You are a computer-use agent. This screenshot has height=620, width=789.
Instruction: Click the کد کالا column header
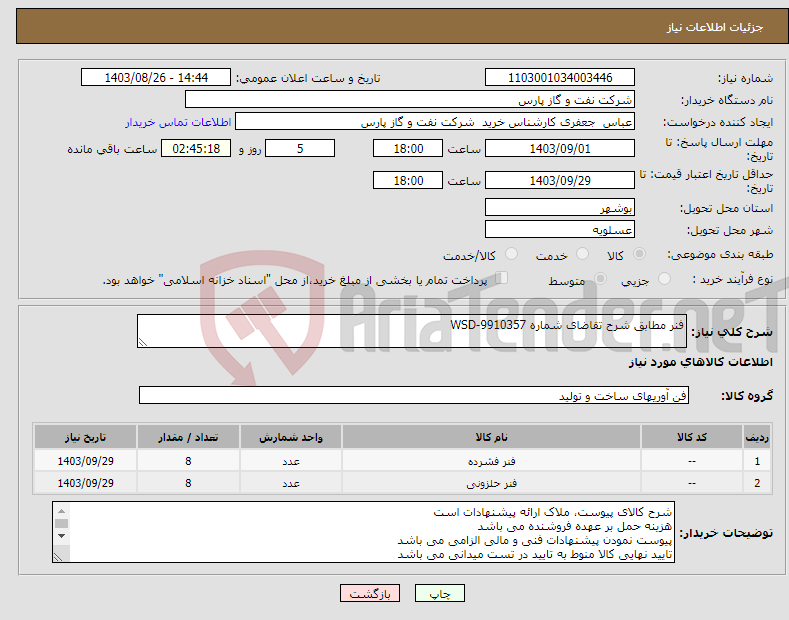point(692,437)
